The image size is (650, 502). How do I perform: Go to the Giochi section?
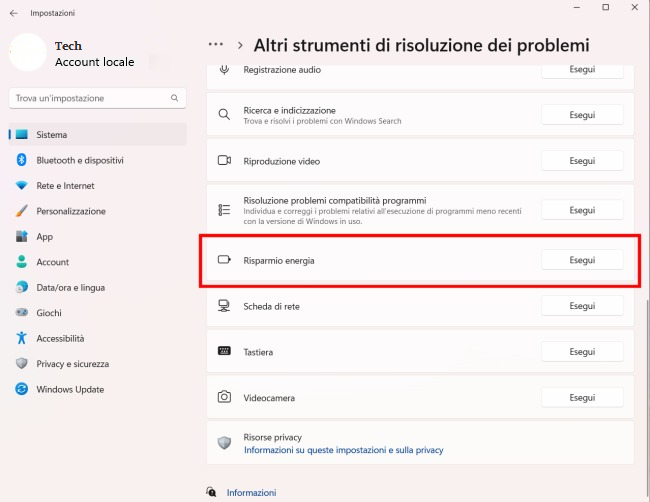[49, 313]
